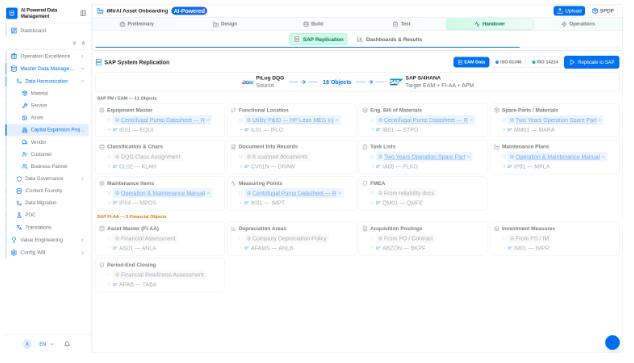
Task: Switch to the Preliminary phase tab
Action: point(137,24)
